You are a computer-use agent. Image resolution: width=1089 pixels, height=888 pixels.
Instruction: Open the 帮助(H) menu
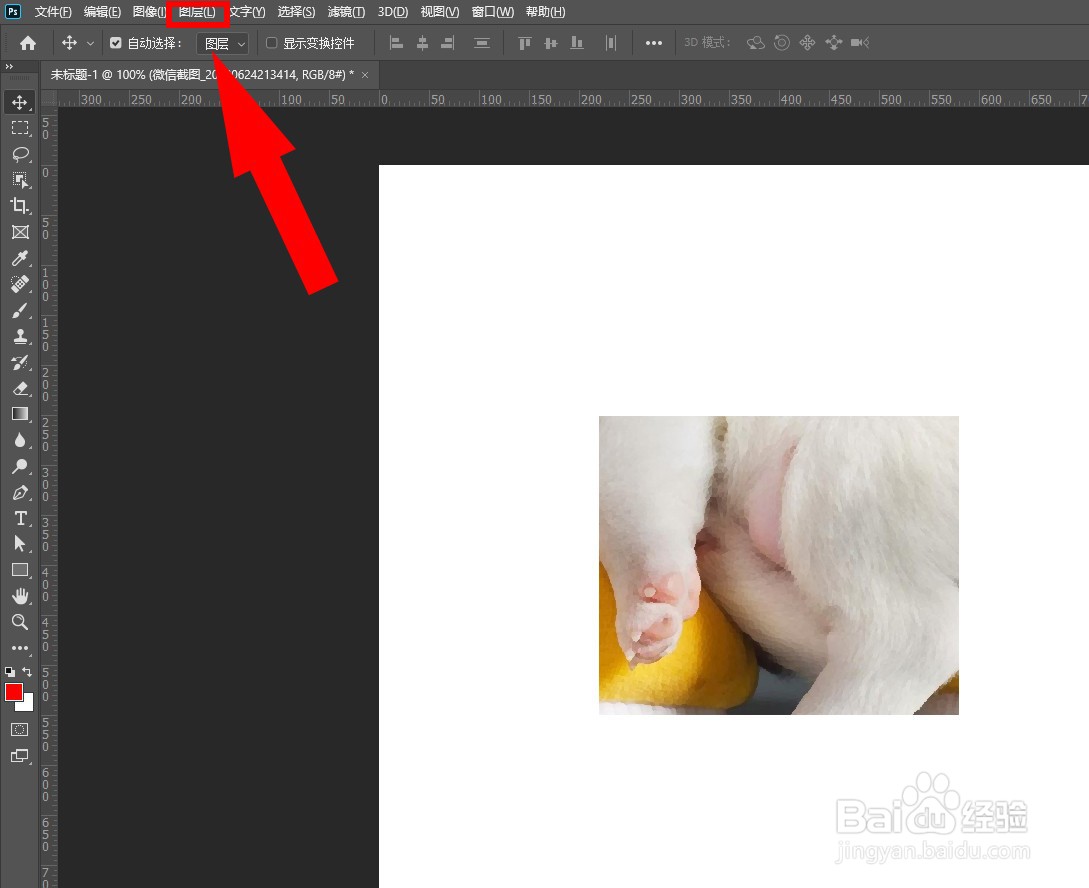coord(545,12)
